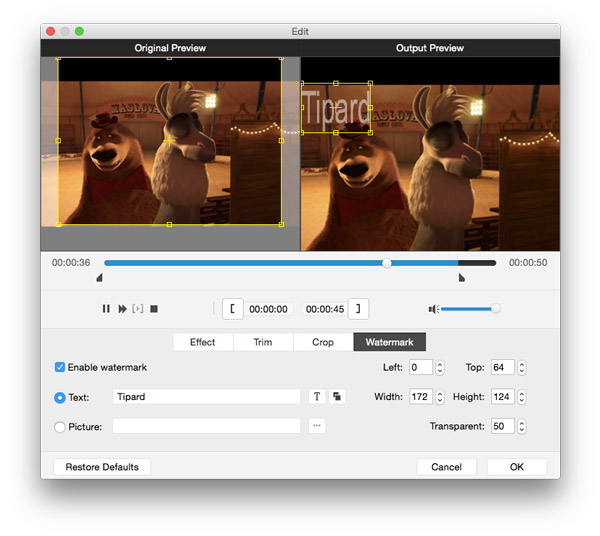
Task: Mute audio via speaker icon
Action: click(434, 309)
